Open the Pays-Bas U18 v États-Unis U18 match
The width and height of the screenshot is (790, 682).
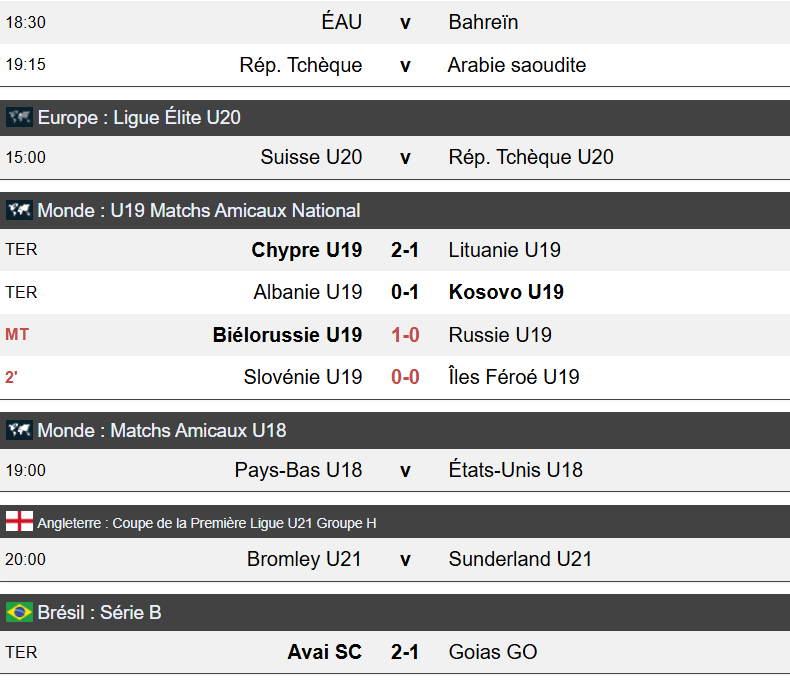pos(405,470)
